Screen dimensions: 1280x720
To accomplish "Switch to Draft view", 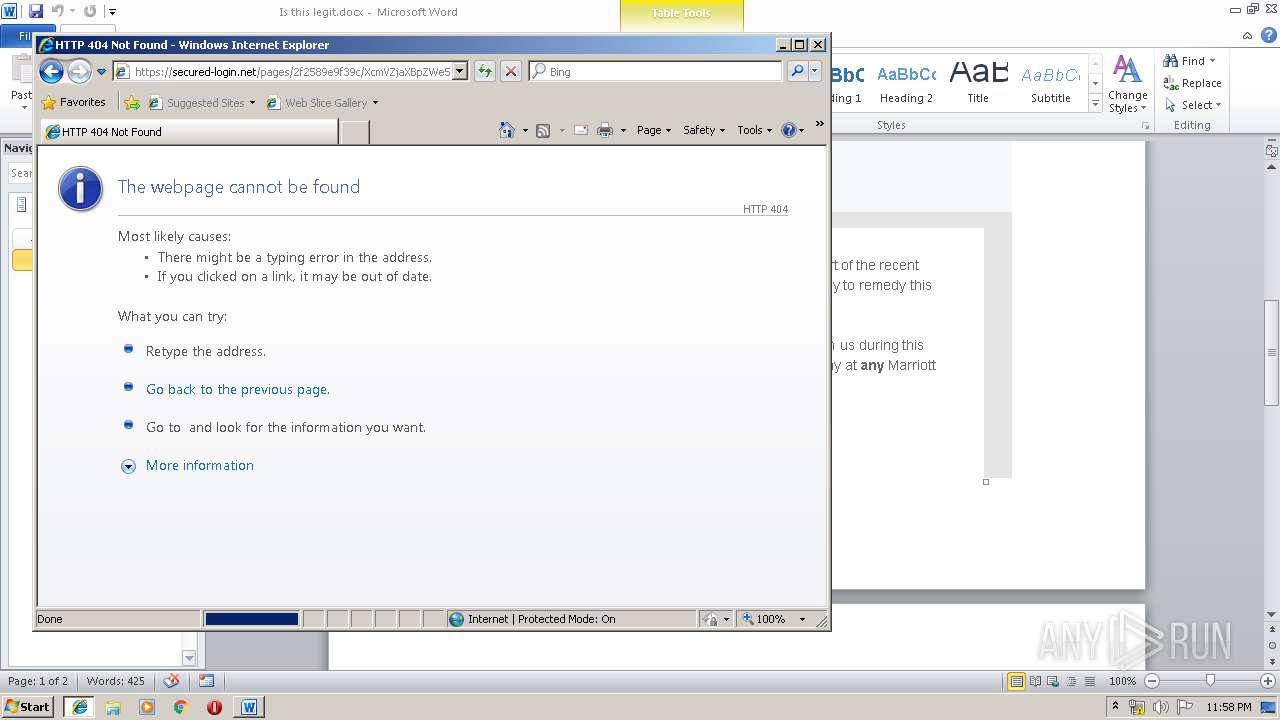I will pyautogui.click(x=1088, y=681).
